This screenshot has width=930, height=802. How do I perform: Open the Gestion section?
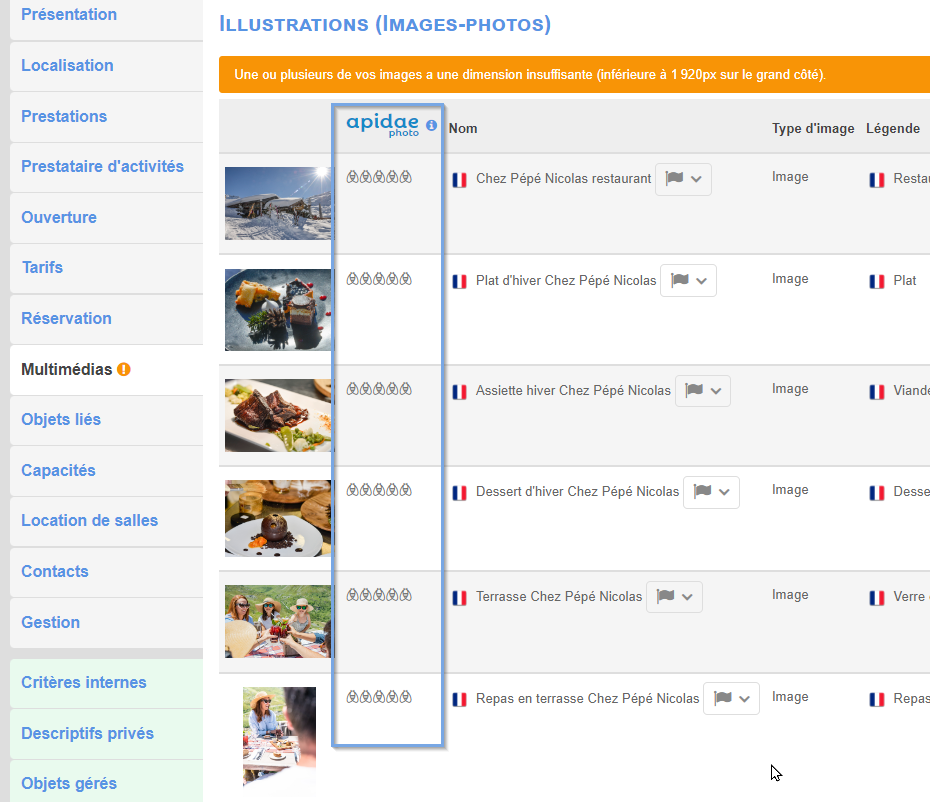pyautogui.click(x=107, y=622)
